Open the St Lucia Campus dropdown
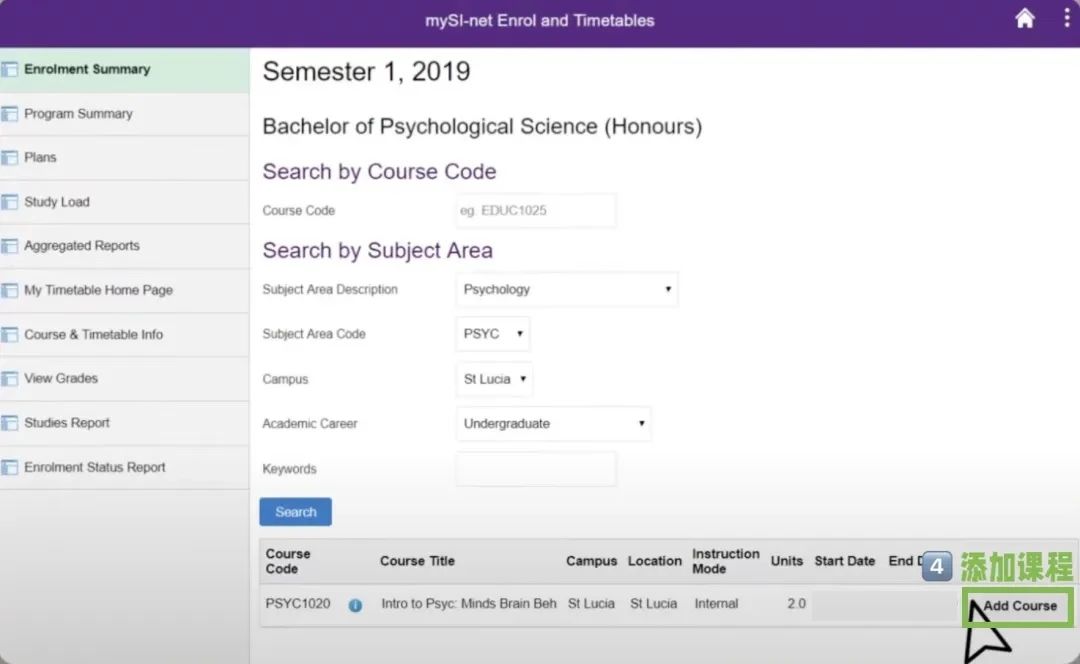 point(494,379)
